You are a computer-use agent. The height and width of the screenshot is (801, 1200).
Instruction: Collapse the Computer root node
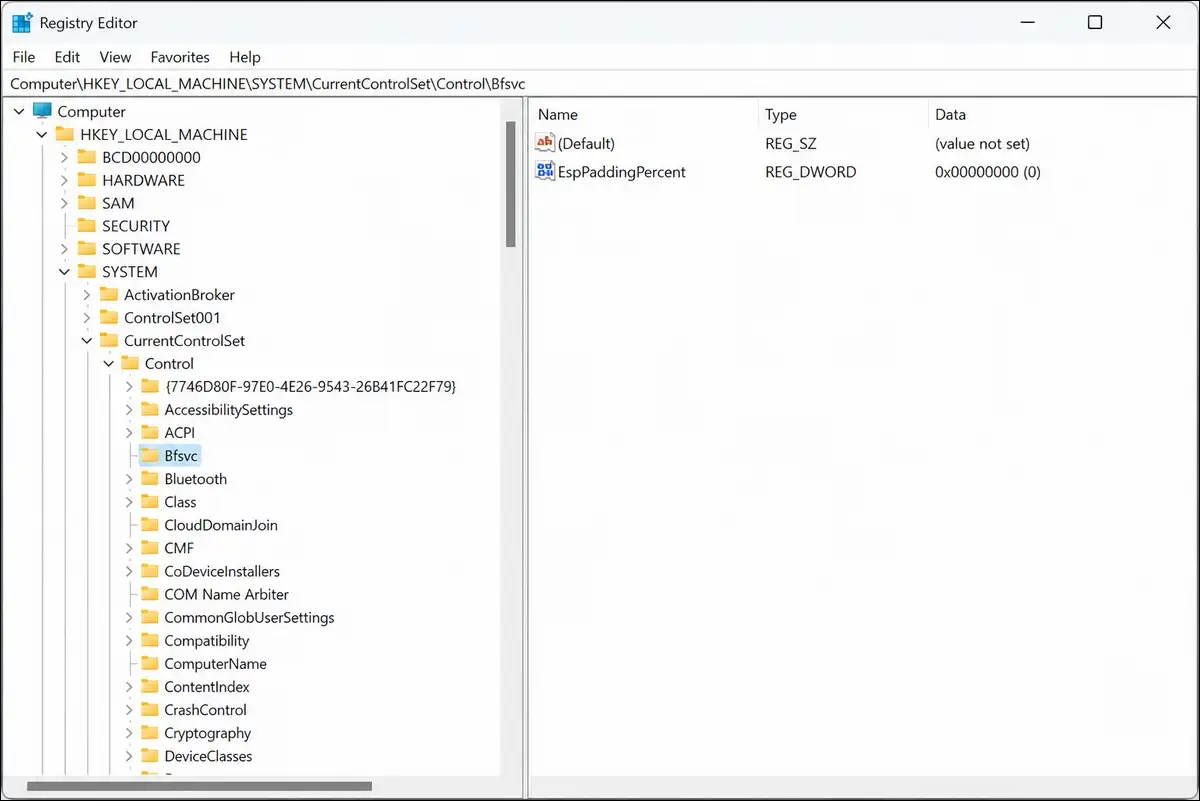[x=20, y=112]
